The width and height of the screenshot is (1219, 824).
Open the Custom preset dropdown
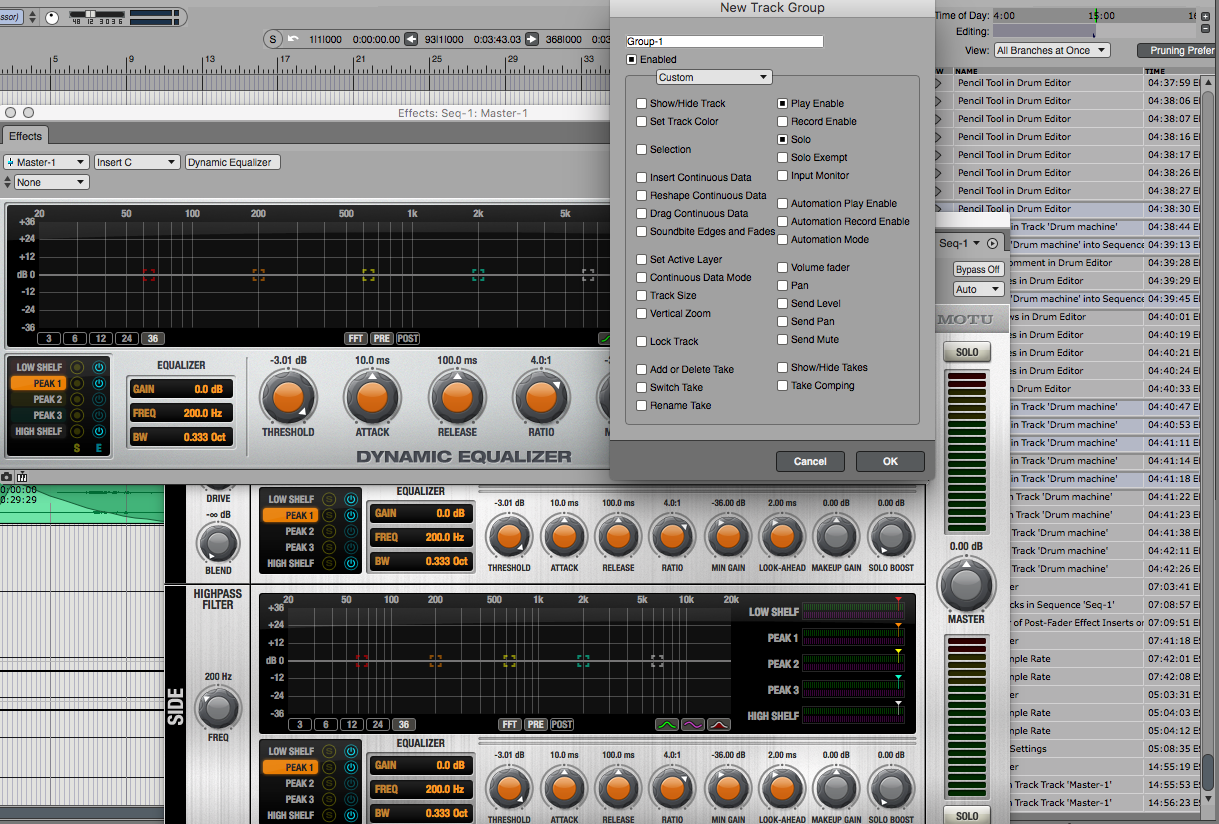click(x=713, y=77)
